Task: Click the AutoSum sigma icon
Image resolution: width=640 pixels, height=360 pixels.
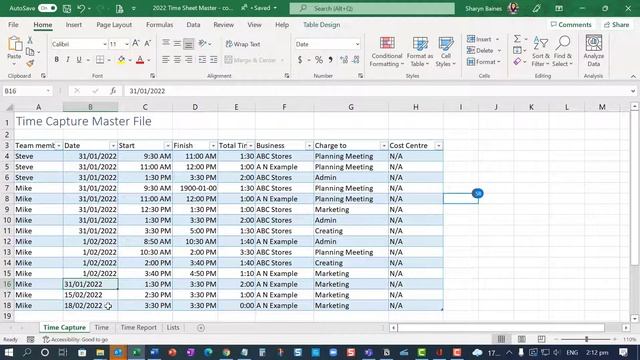Action: (x=517, y=39)
